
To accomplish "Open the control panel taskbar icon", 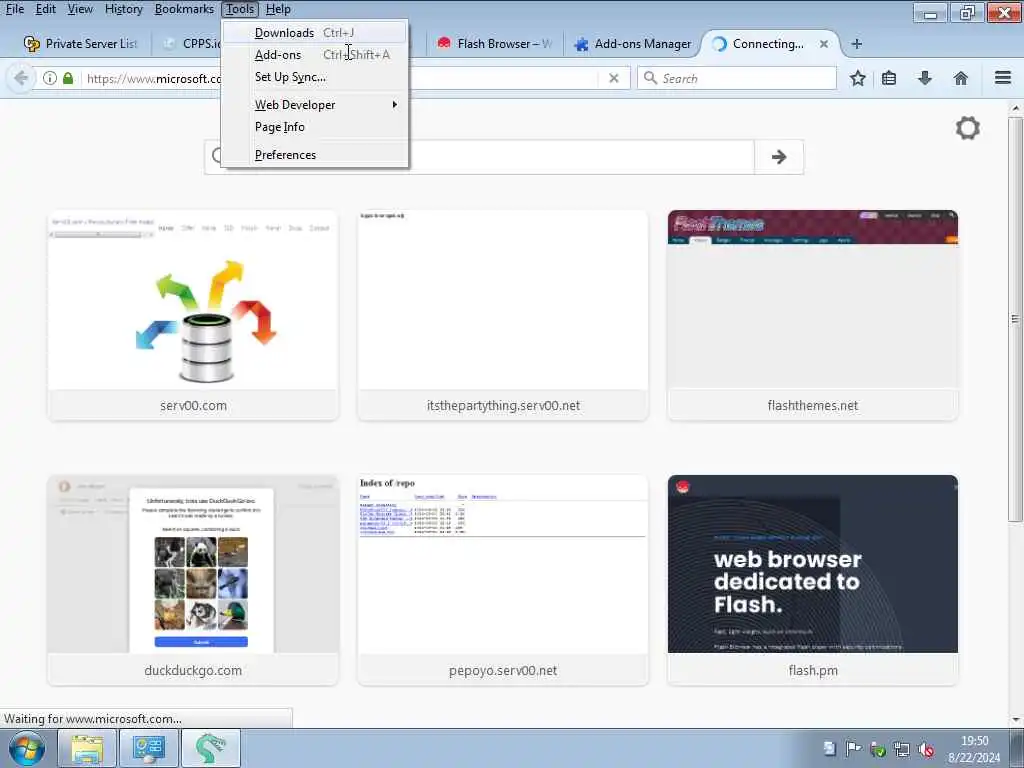I will [148, 748].
